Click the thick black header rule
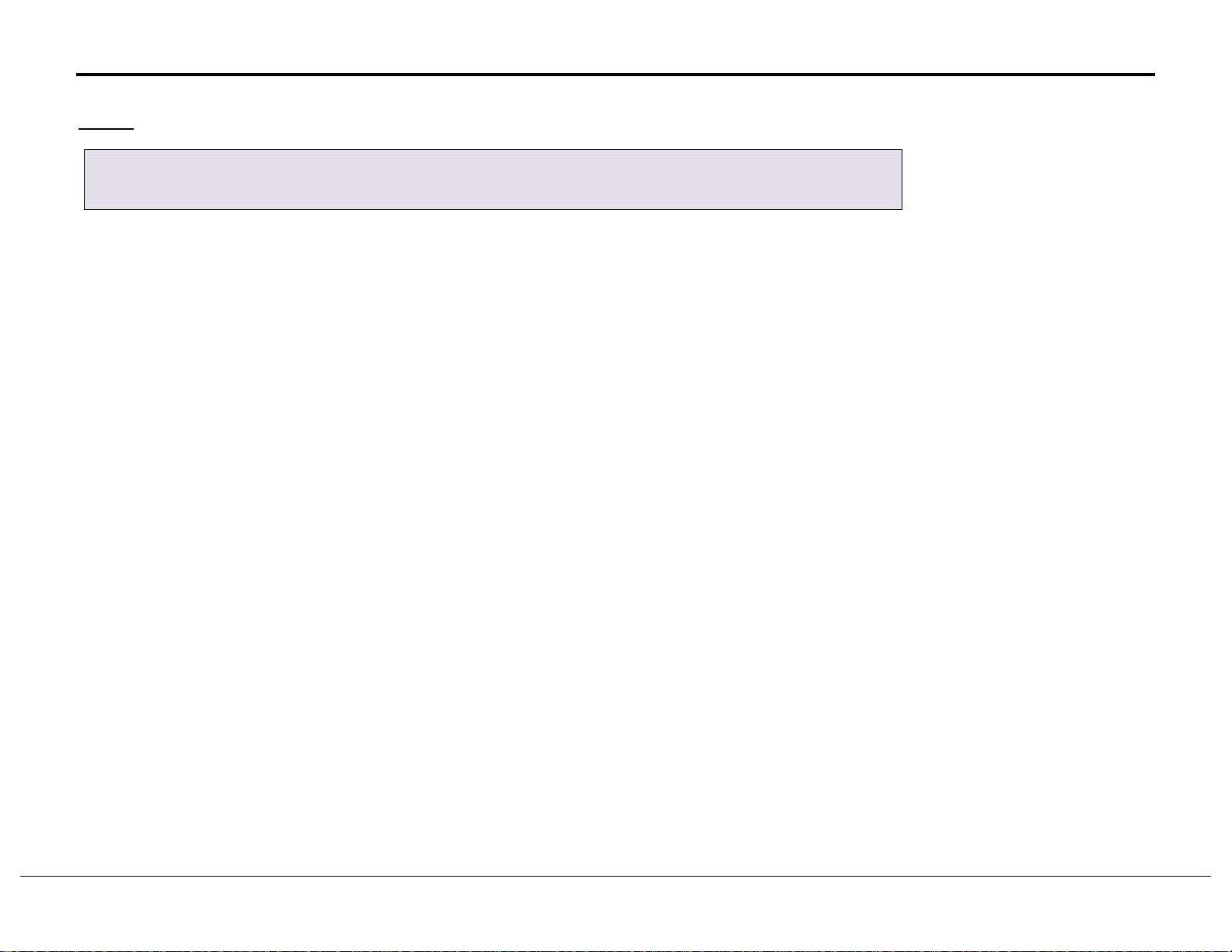 (616, 75)
